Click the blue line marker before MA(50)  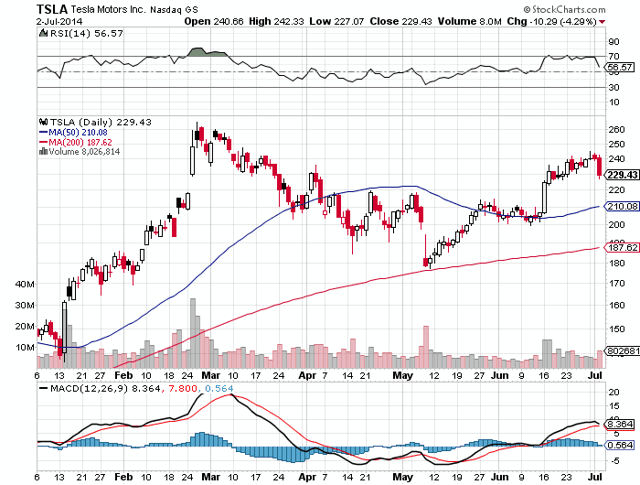[x=43, y=132]
